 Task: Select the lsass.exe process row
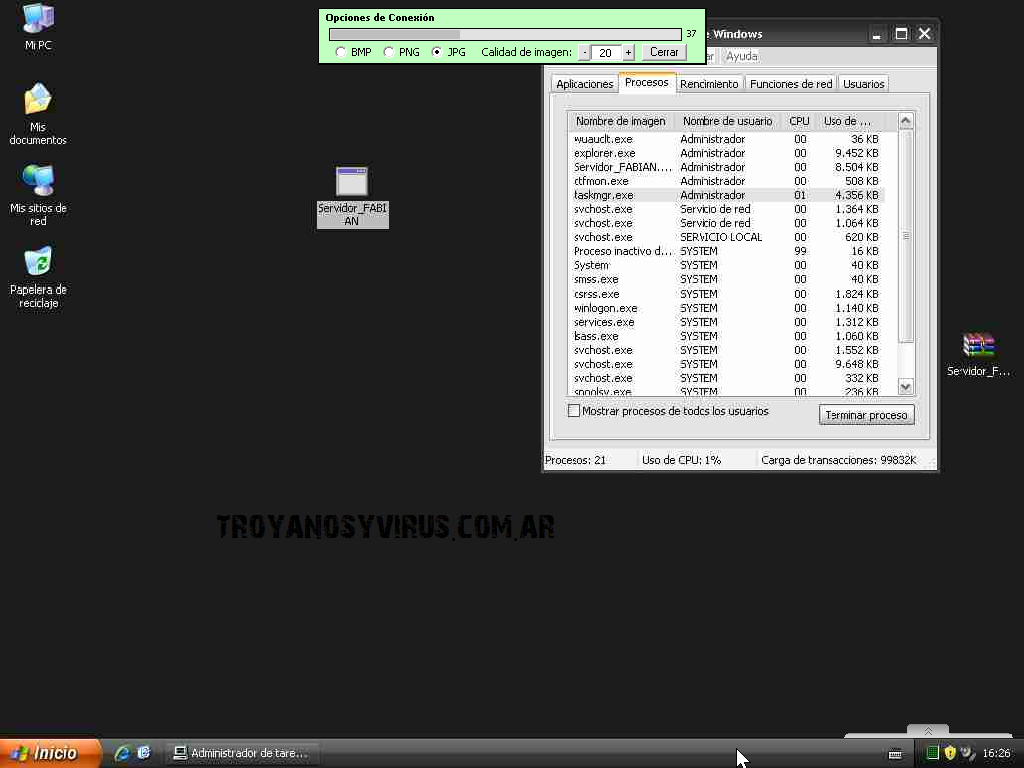pyautogui.click(x=726, y=336)
